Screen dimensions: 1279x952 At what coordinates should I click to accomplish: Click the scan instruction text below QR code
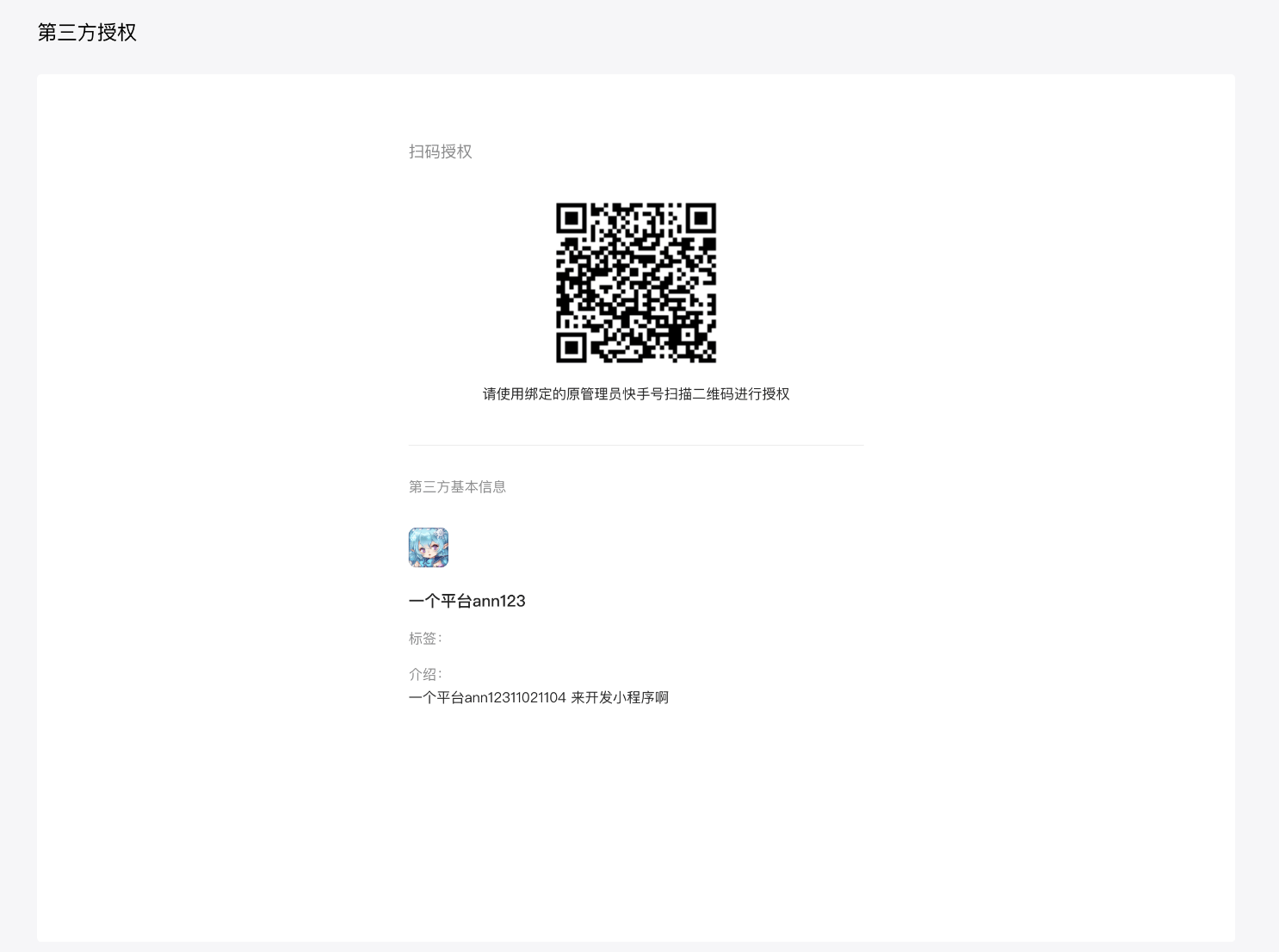point(636,394)
